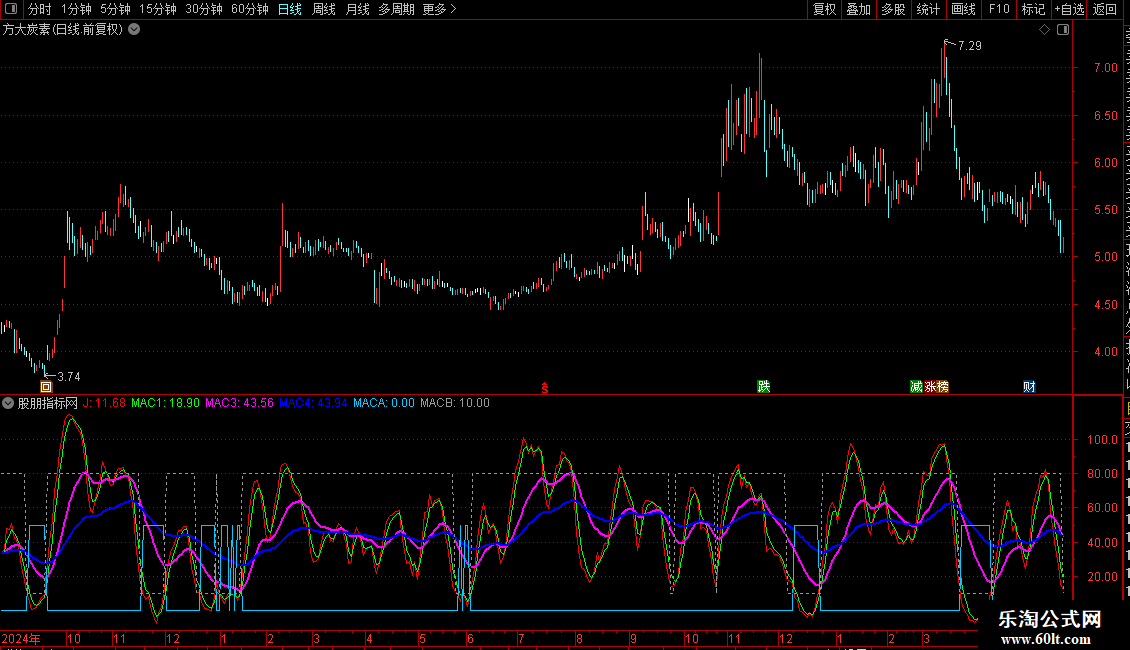Click the diamond icon above the price chart
The height and width of the screenshot is (650, 1130).
click(1044, 30)
